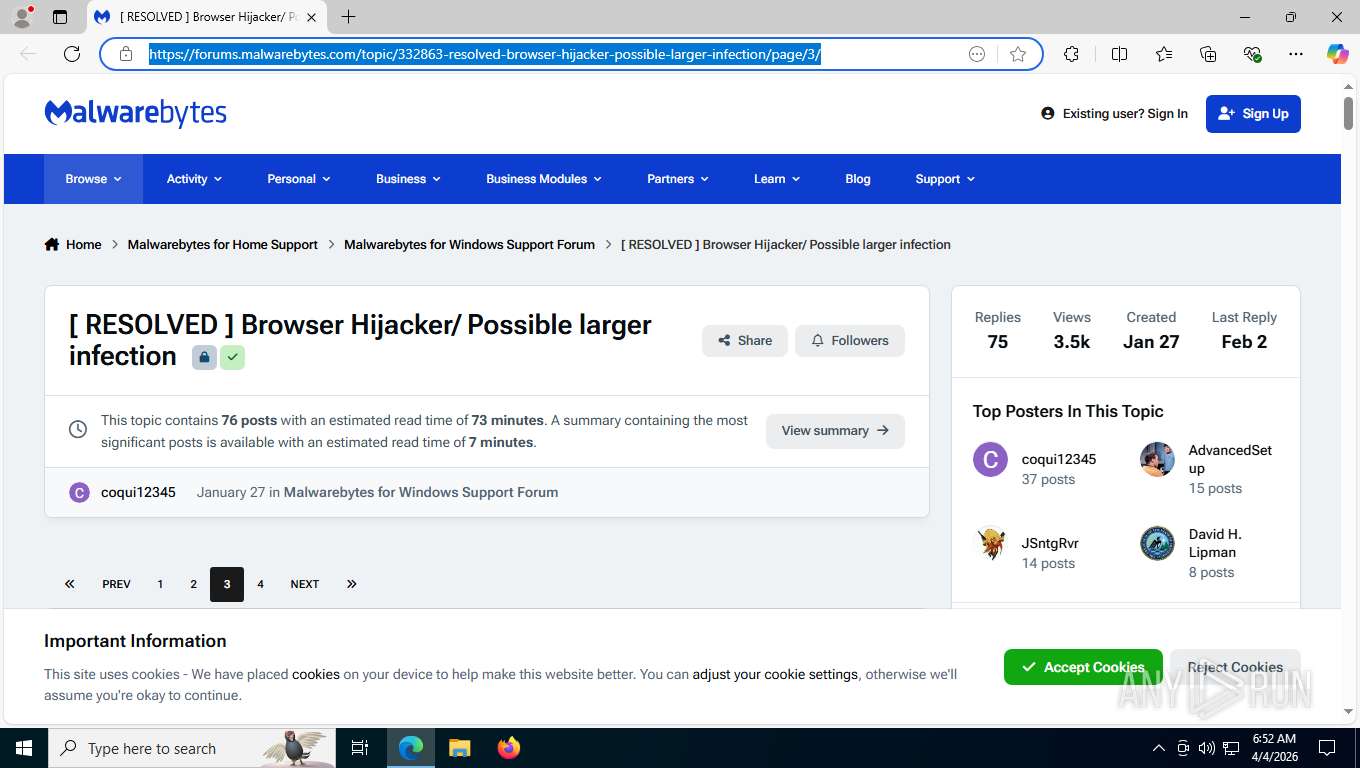Open a new browser tab
Viewport: 1360px width, 768px height.
(348, 17)
